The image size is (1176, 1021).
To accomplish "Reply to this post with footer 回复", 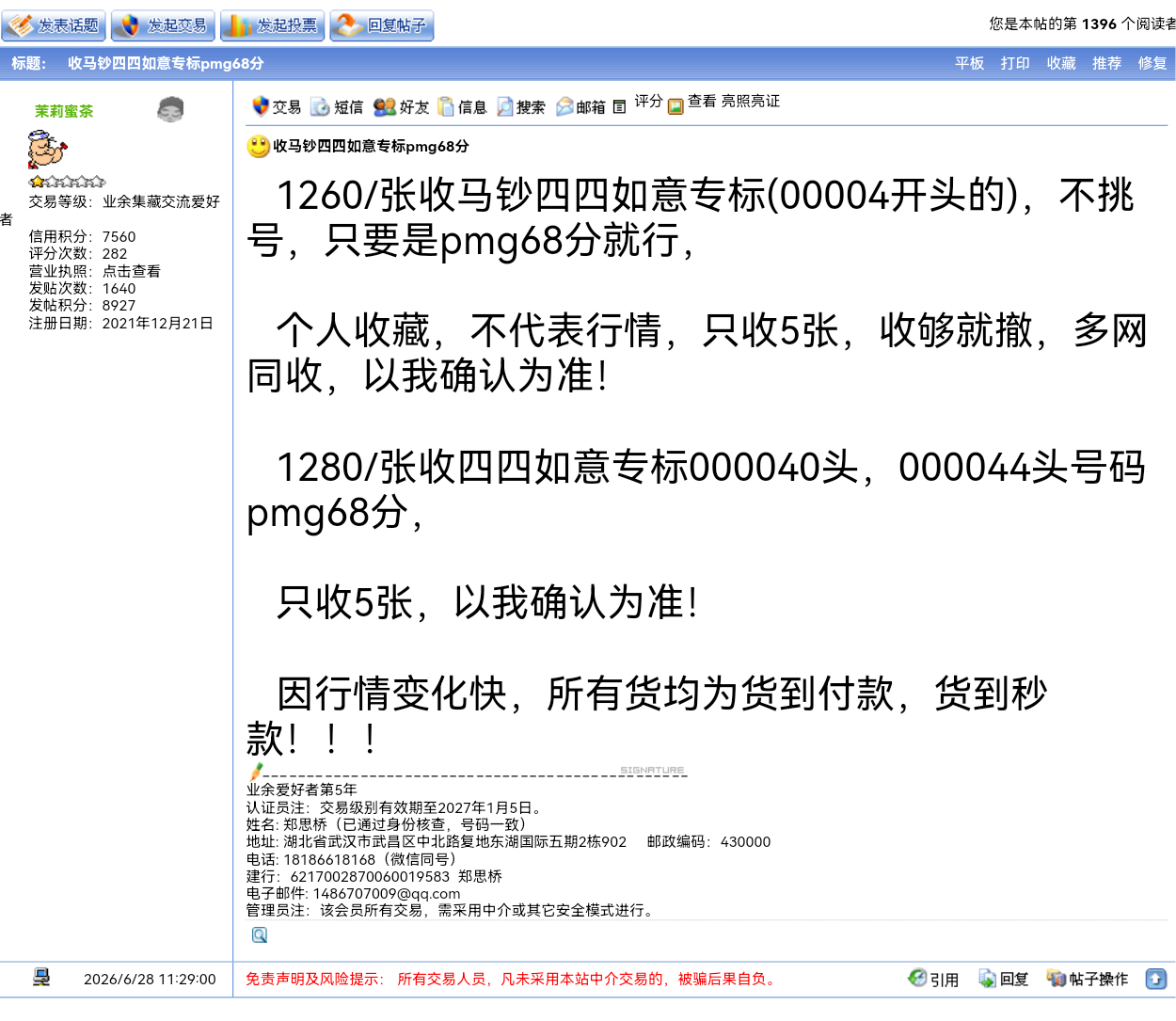I will (1004, 979).
